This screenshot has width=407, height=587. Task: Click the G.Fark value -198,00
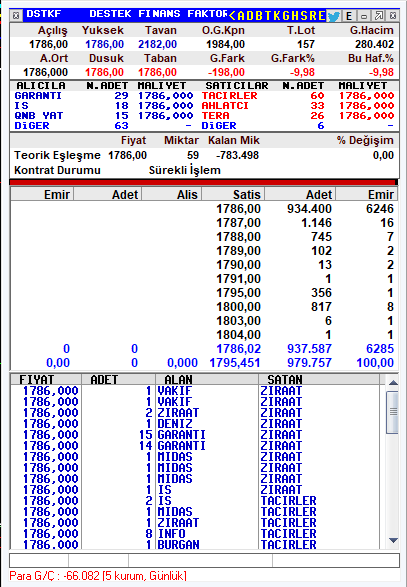click(x=226, y=72)
